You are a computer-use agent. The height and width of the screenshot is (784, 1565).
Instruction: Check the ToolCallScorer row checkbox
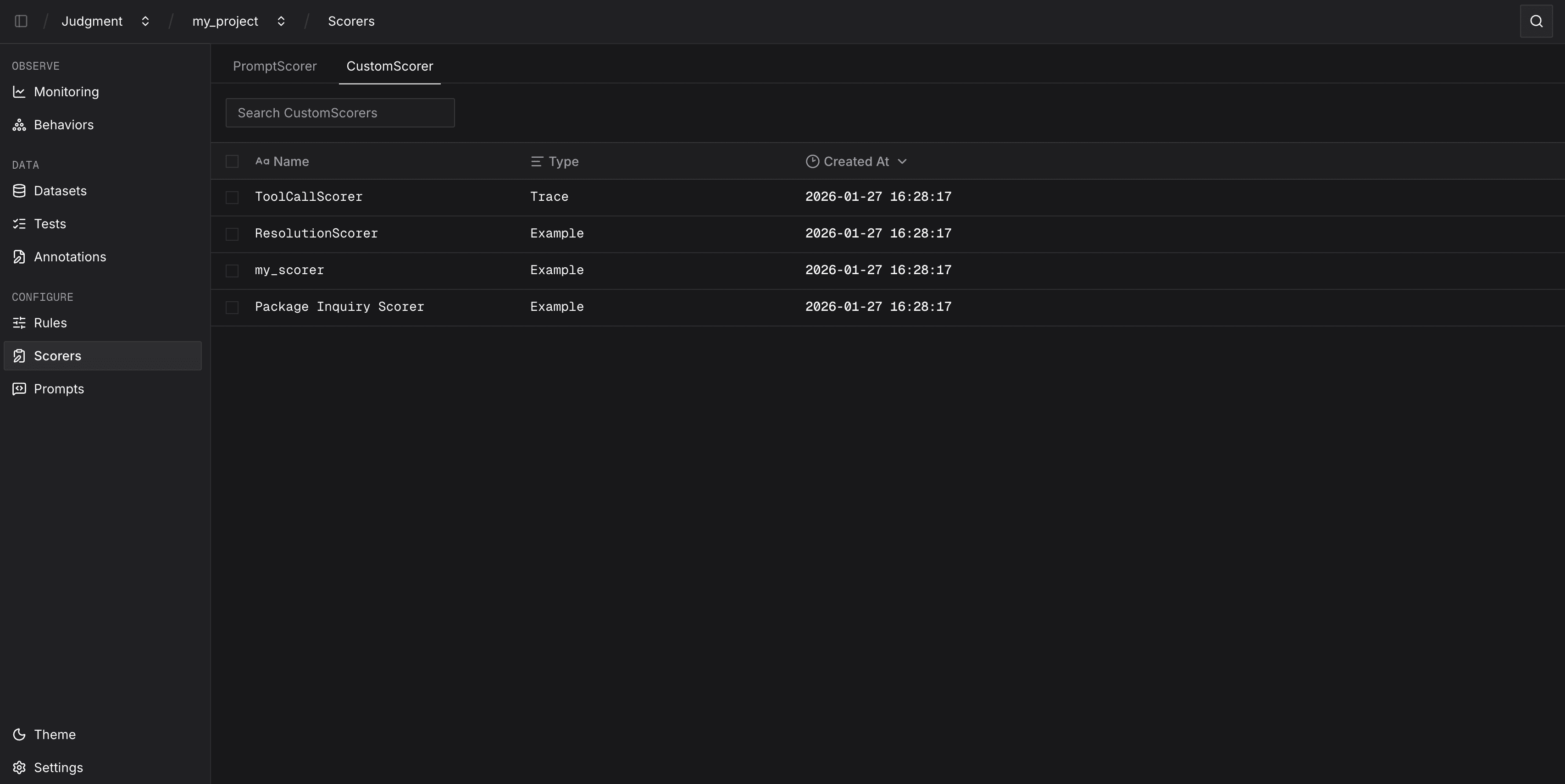click(232, 197)
